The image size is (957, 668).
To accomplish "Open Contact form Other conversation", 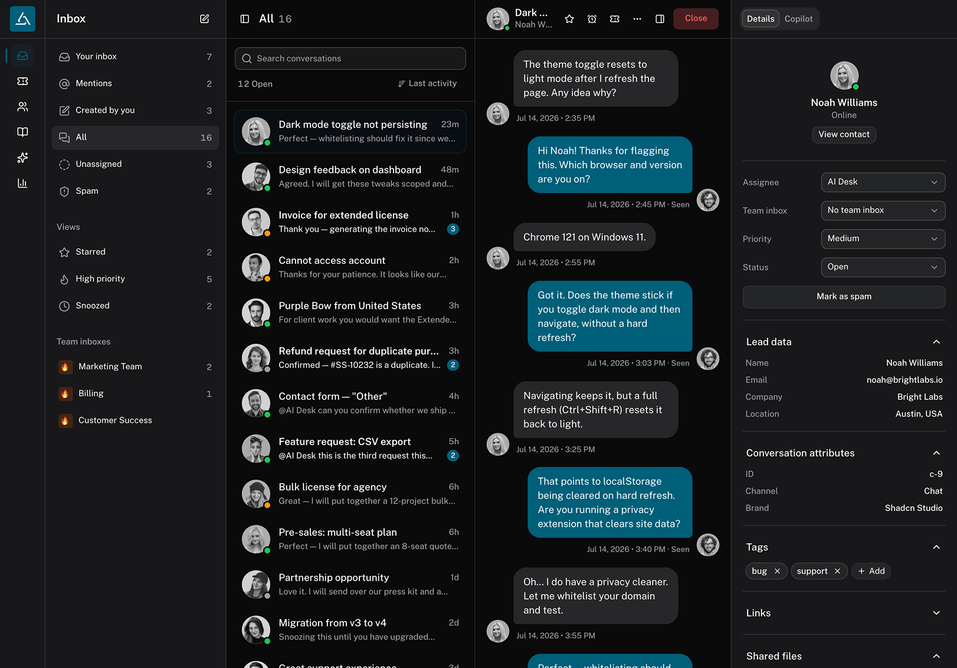I will (x=350, y=403).
